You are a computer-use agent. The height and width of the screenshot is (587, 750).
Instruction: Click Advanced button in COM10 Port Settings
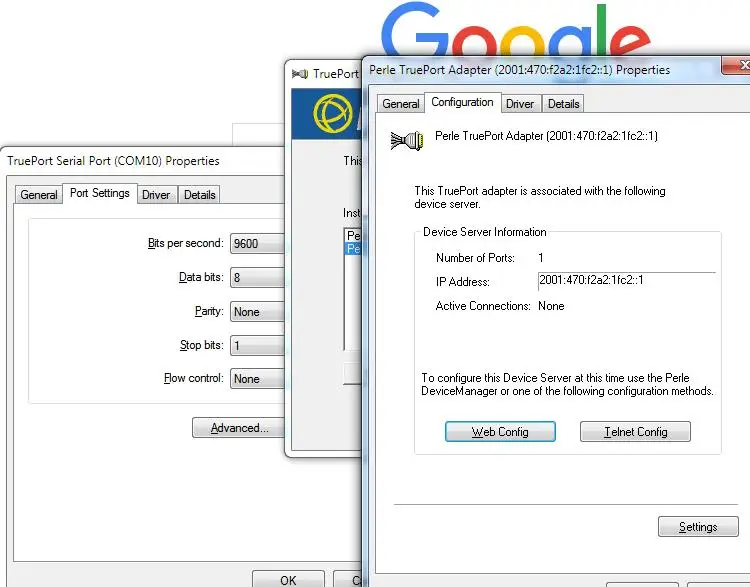click(x=239, y=428)
